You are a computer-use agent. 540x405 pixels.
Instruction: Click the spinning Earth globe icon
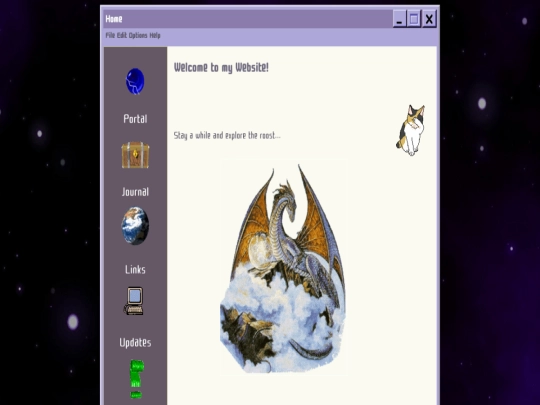(x=135, y=226)
